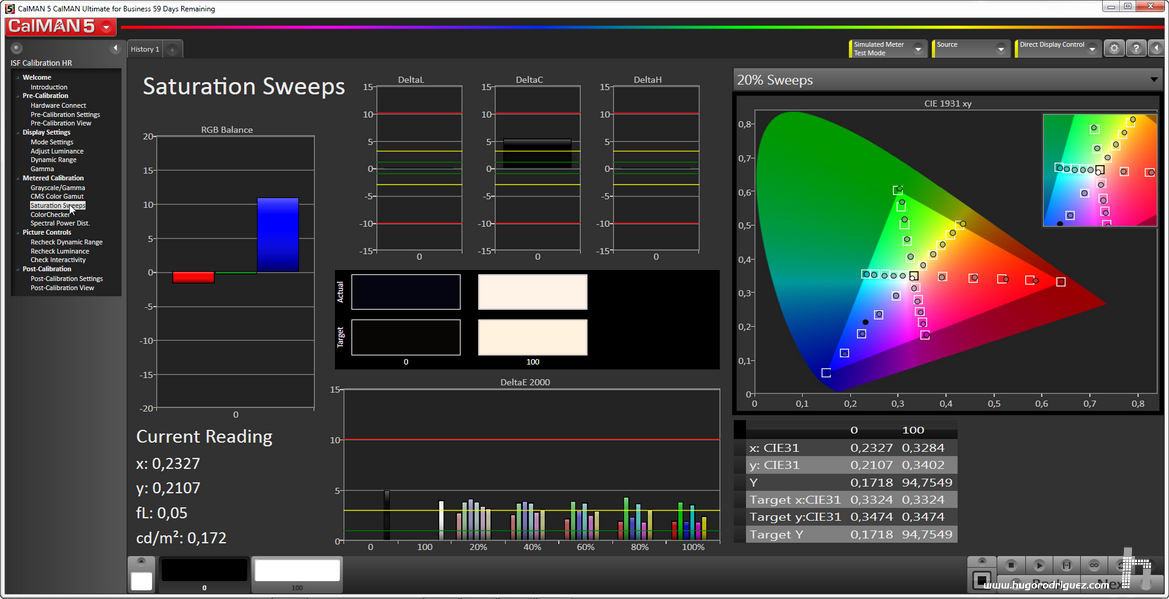
Task: Click the cd/m²: 0,172 reading
Action: [x=181, y=537]
